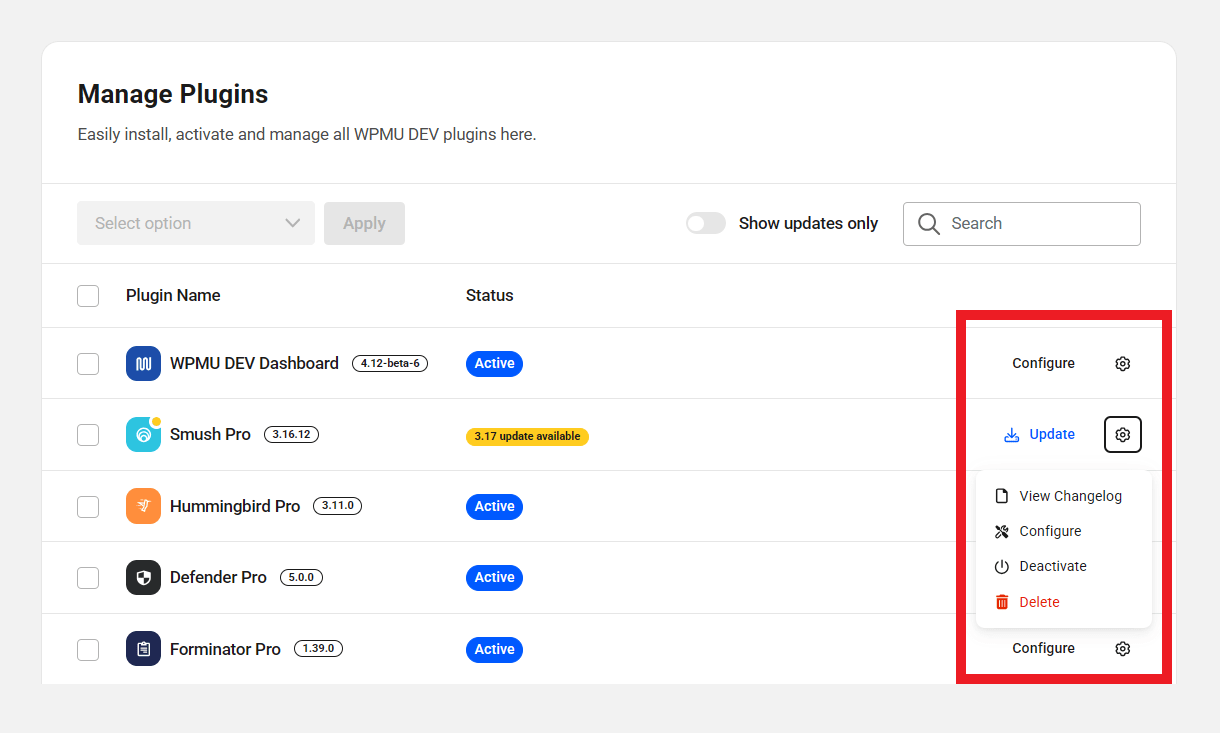The width and height of the screenshot is (1220, 733).
Task: Click the 3.11.0 version tag
Action: pyautogui.click(x=338, y=506)
